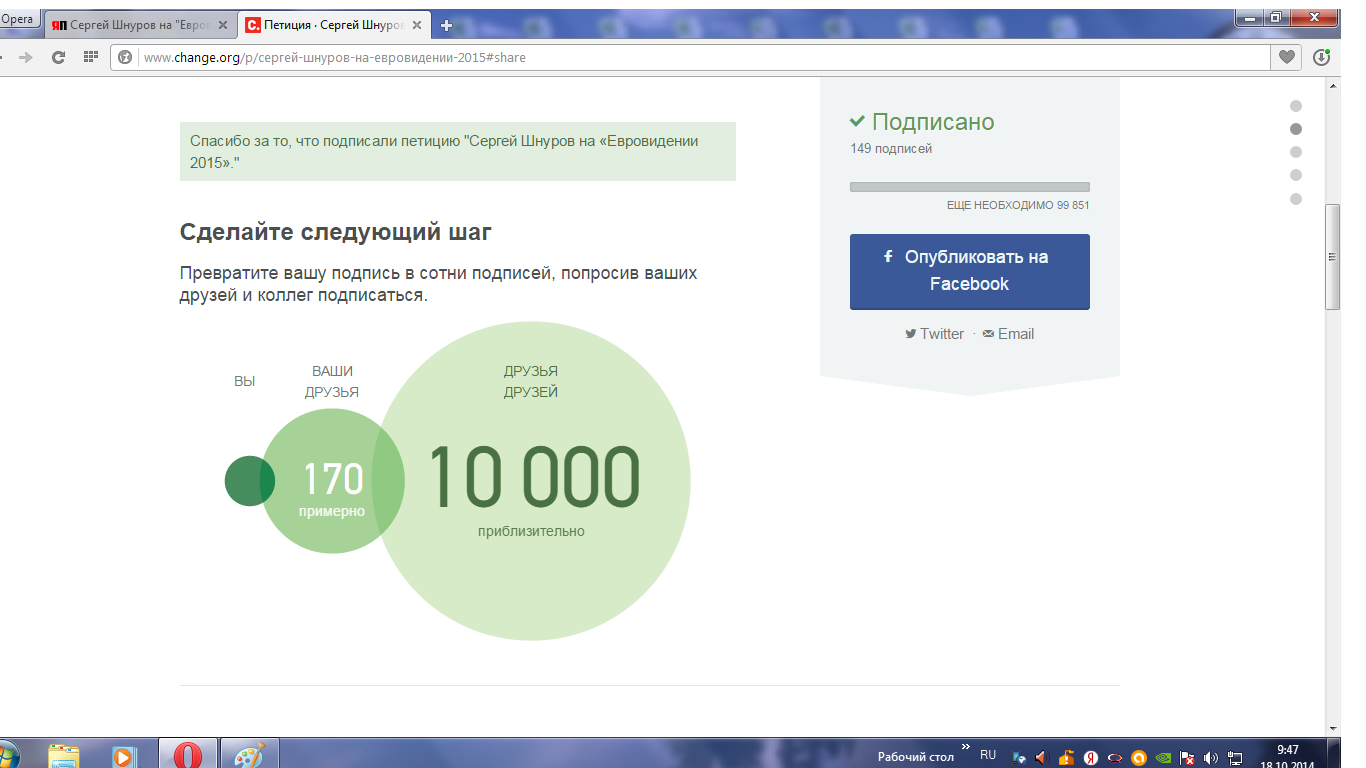The width and height of the screenshot is (1366, 768).
Task: Switch to Paint in the taskbar
Action: (249, 754)
